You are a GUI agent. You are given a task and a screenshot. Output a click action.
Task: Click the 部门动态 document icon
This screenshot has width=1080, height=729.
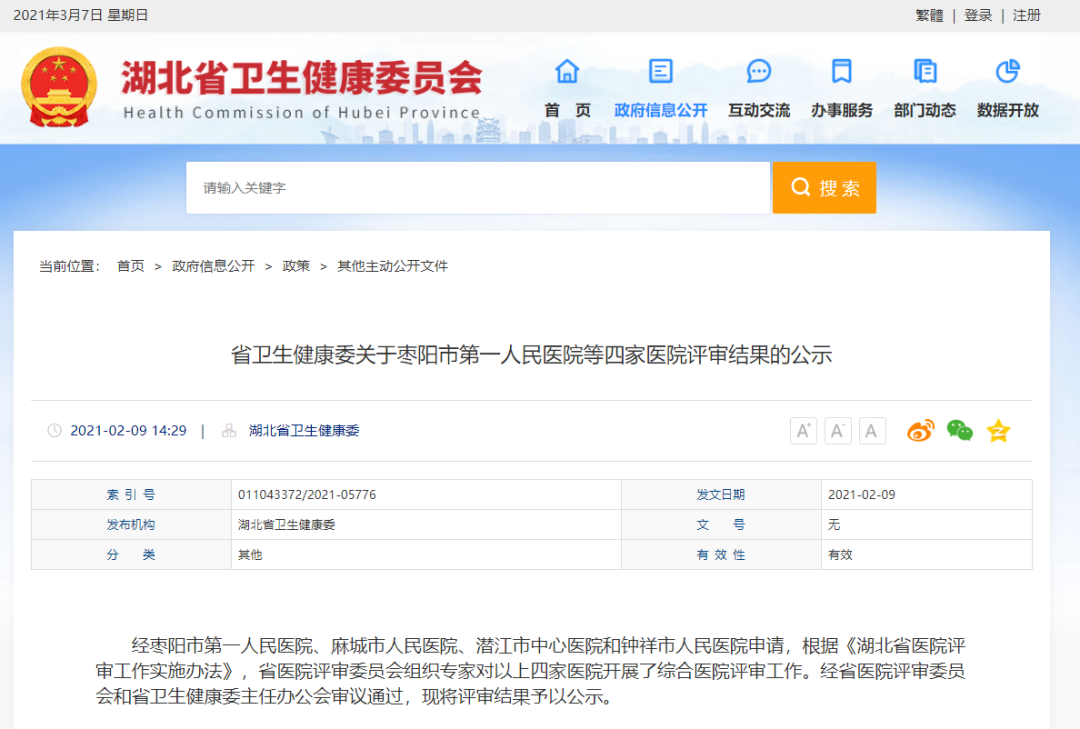tap(925, 72)
